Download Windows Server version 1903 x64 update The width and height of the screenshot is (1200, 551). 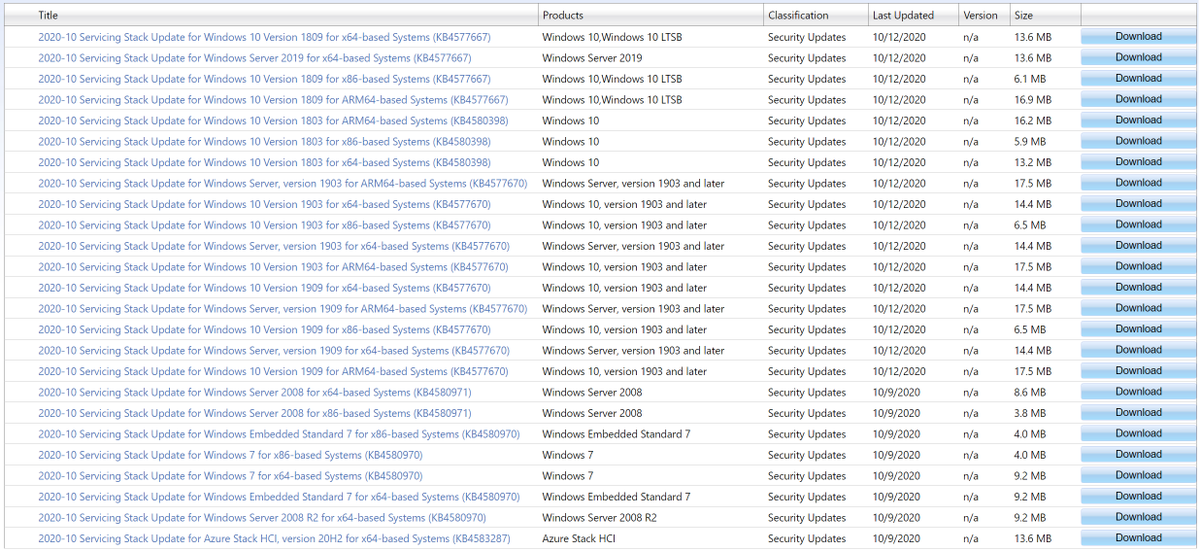click(1139, 246)
